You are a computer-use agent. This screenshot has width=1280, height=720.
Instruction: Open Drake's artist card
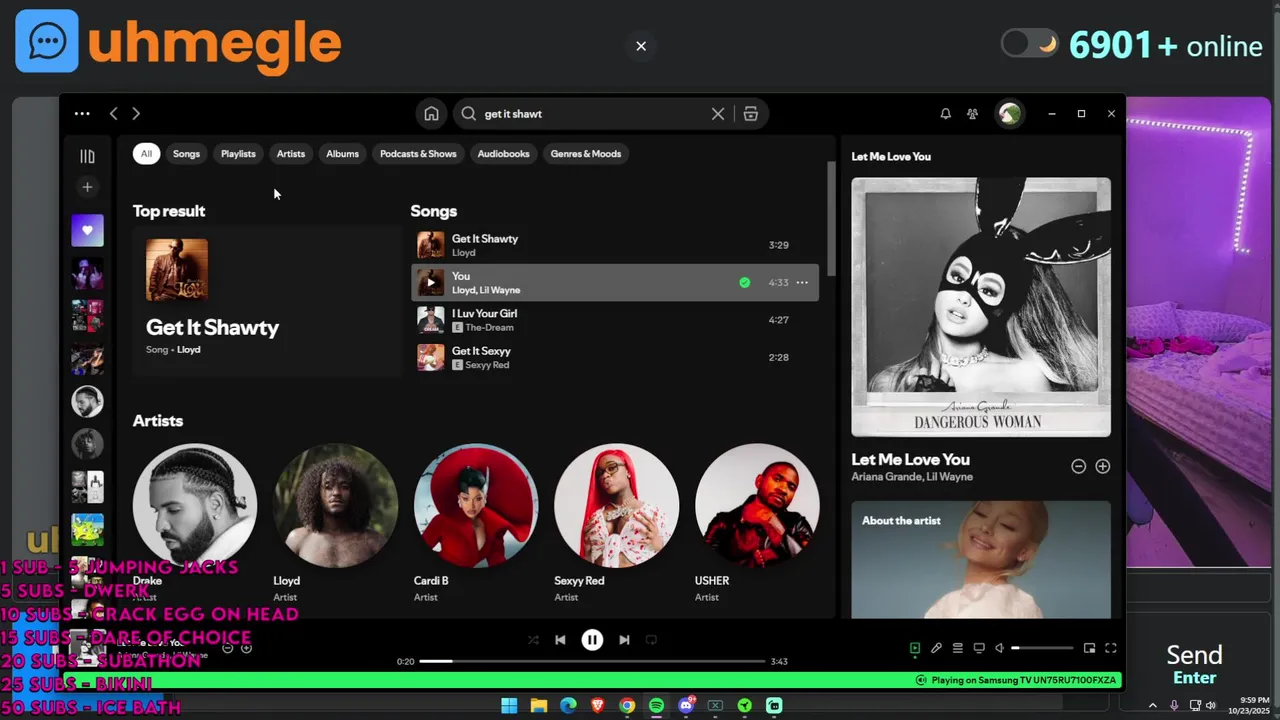(x=195, y=523)
